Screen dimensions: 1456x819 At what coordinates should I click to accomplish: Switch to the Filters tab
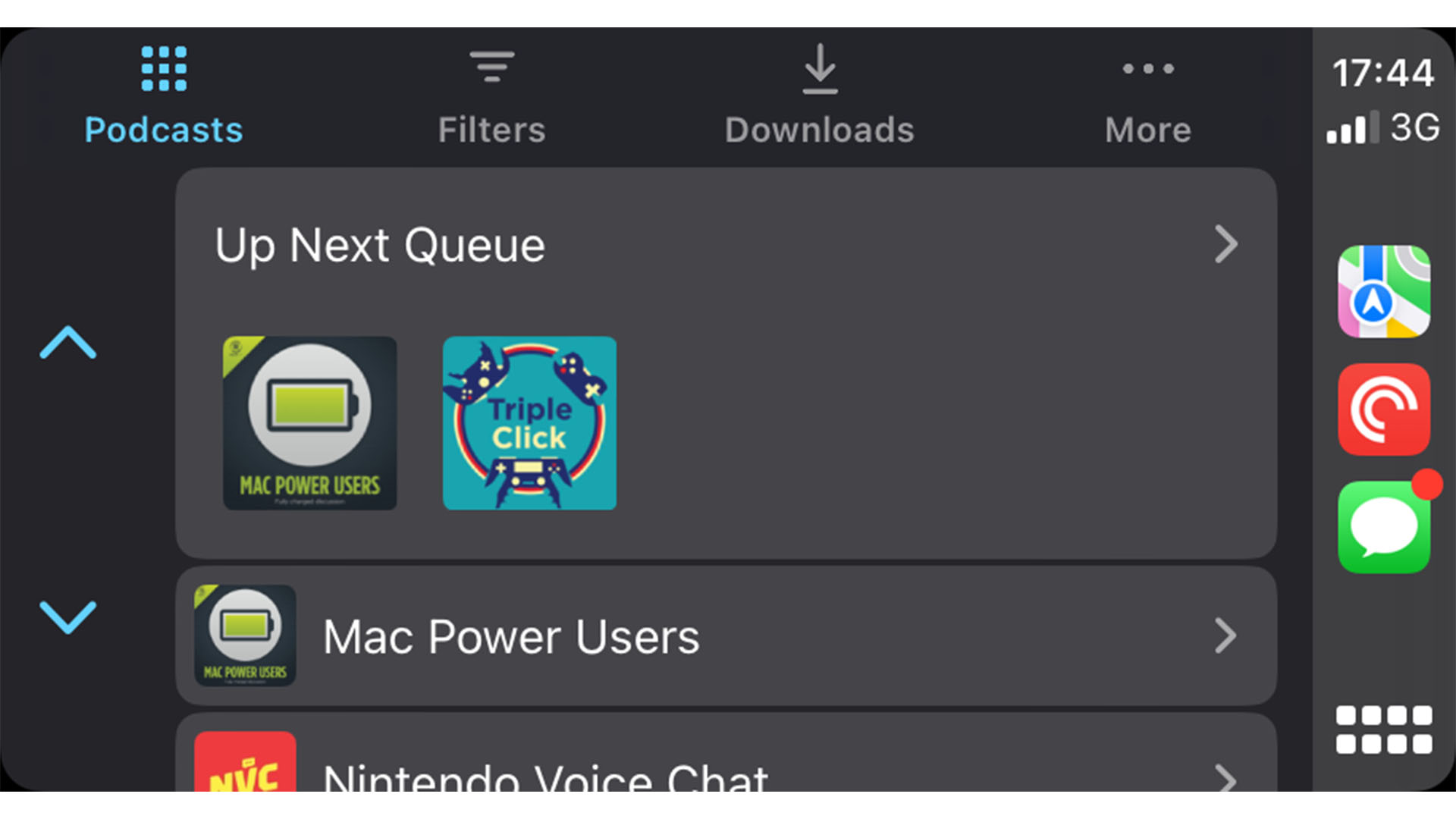tap(491, 96)
